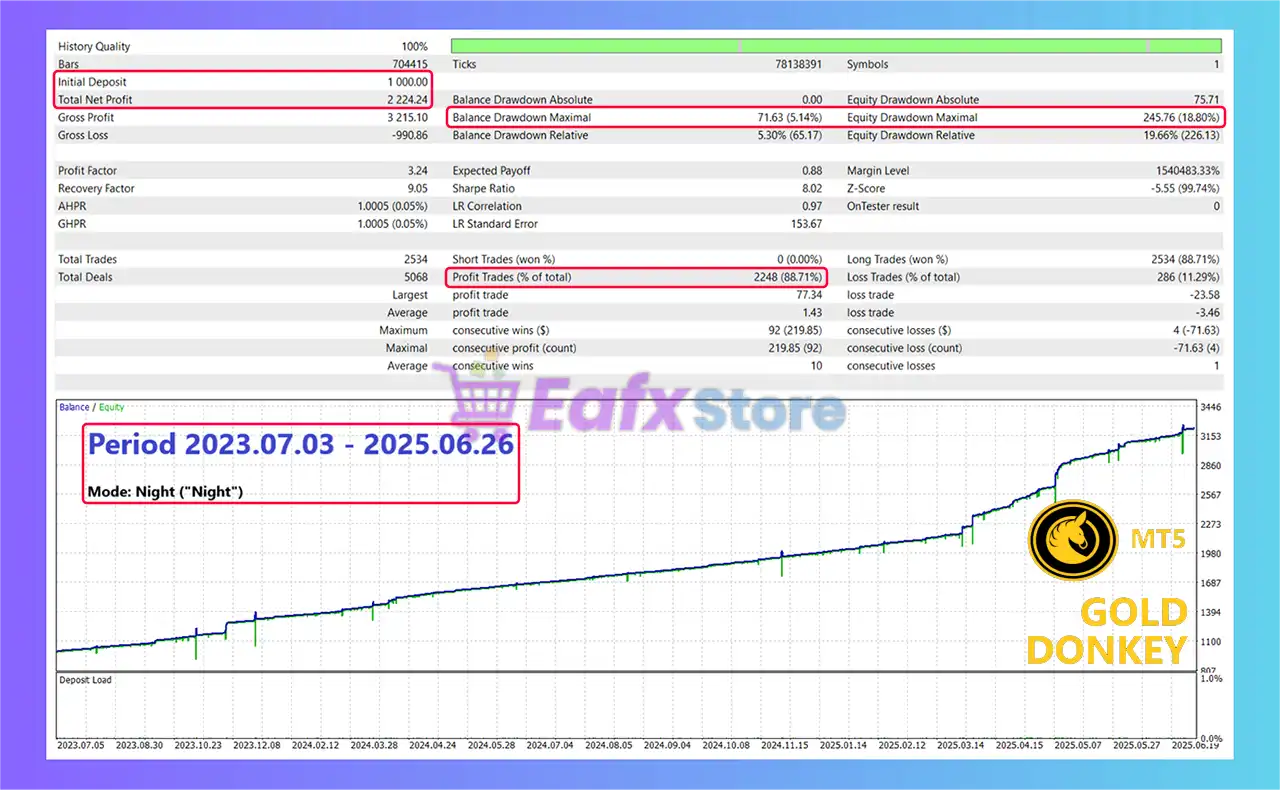Click Equity Drawdown Relative value 19.66% (226.13)
This screenshot has height=790, width=1280.
click(1179, 135)
